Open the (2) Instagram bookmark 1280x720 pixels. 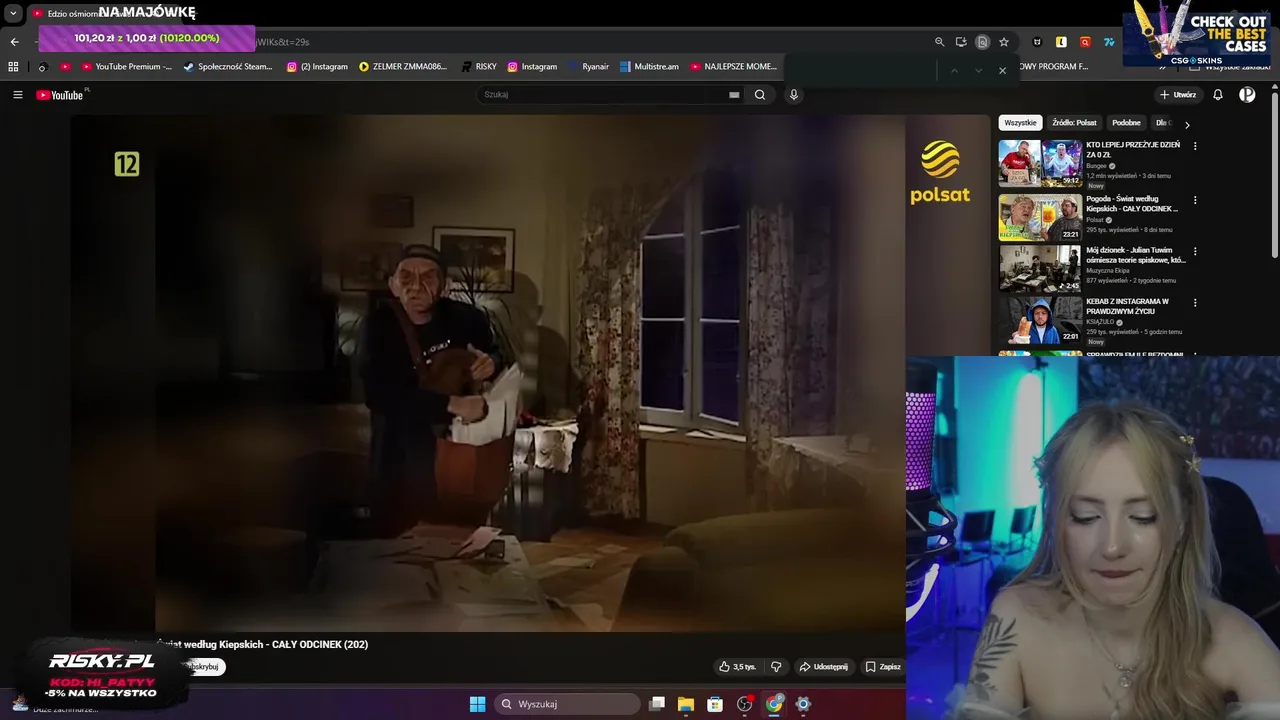tap(317, 67)
